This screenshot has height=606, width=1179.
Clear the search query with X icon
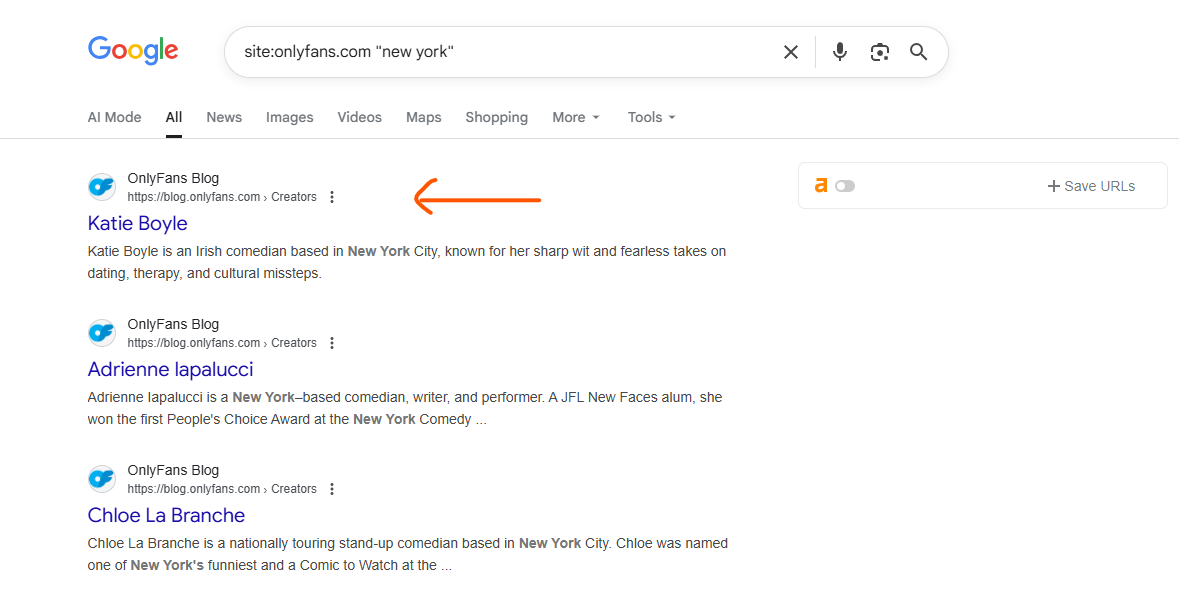click(790, 52)
